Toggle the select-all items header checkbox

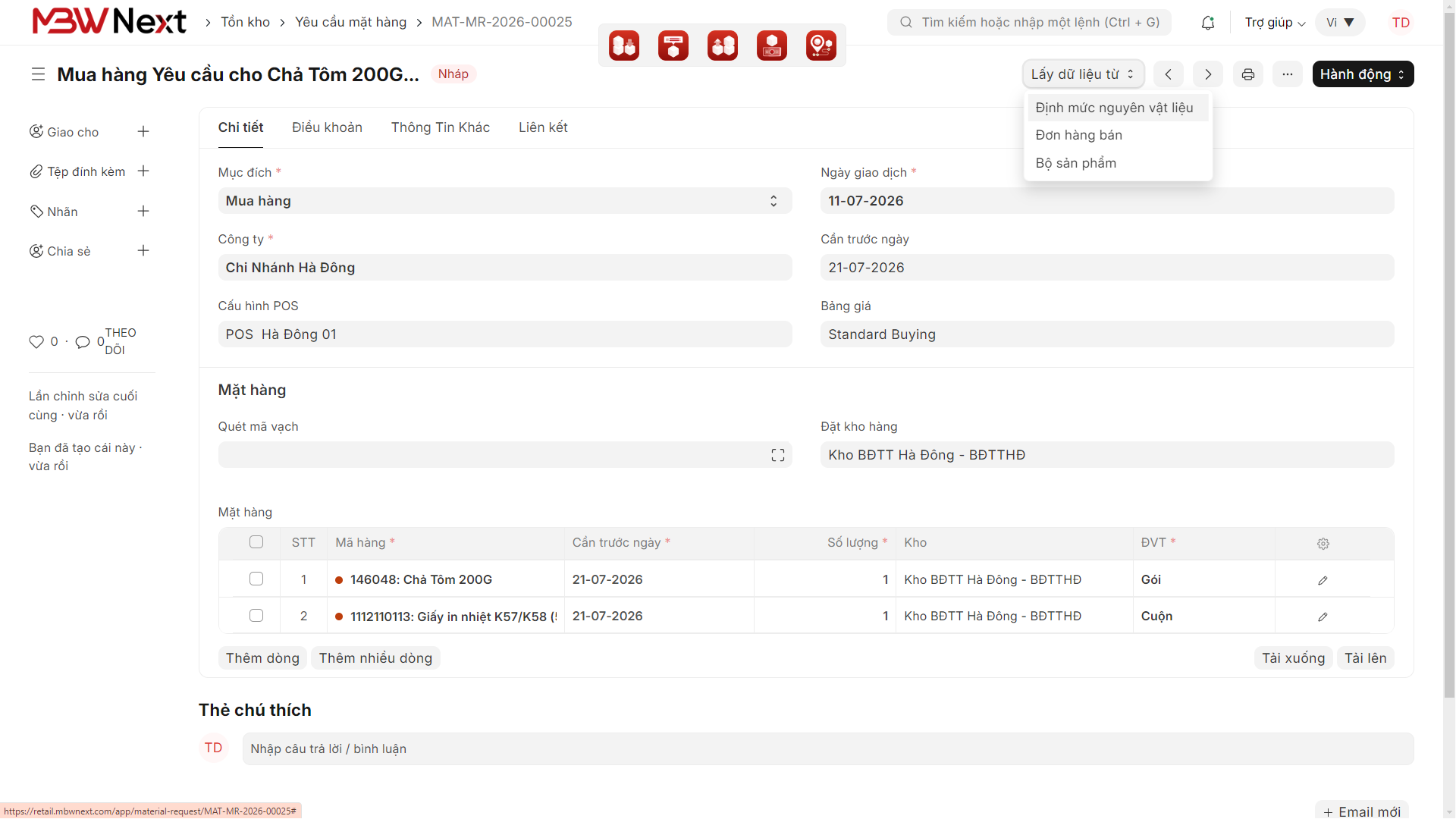(x=256, y=542)
